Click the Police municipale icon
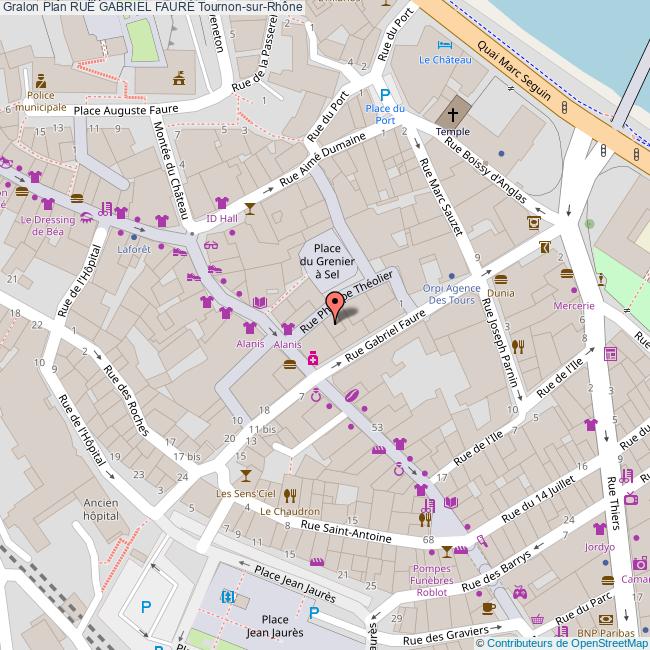The image size is (650, 650). (41, 81)
